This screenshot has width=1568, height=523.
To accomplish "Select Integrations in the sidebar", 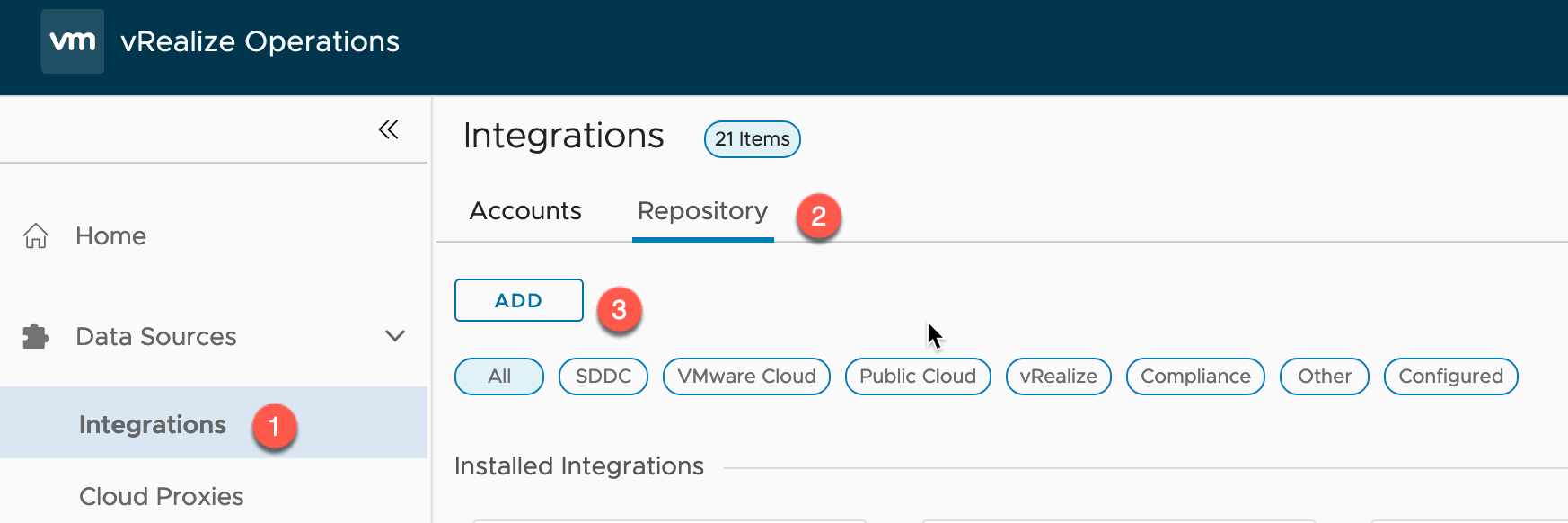I will (214, 423).
